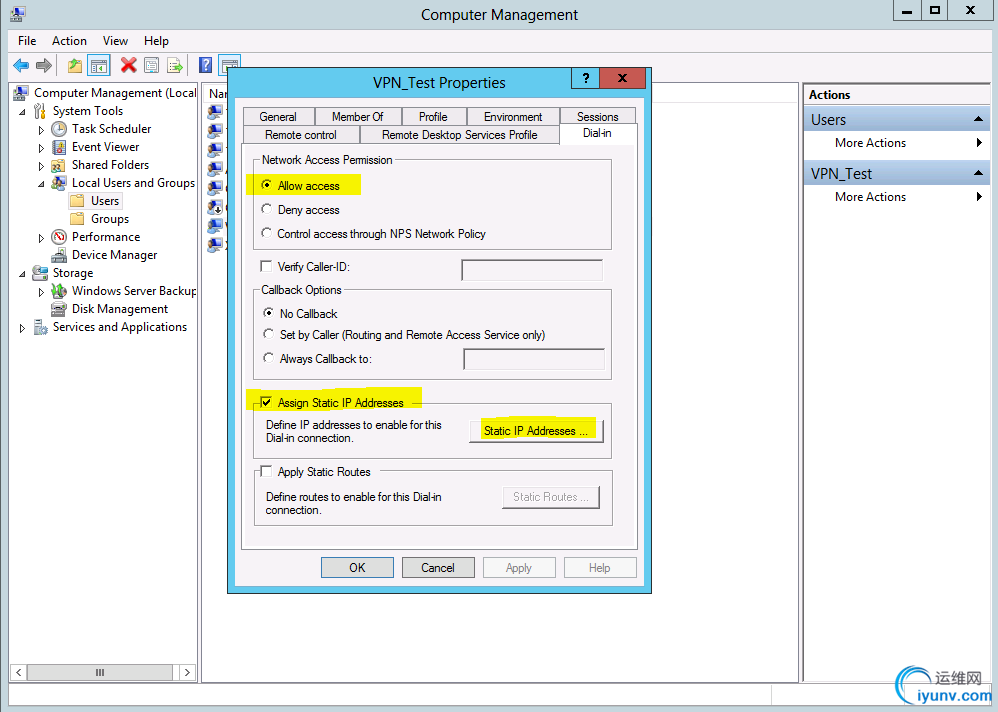Screen dimensions: 998x712
Task: Open More Actions under Users in Actions pane
Action: click(897, 143)
